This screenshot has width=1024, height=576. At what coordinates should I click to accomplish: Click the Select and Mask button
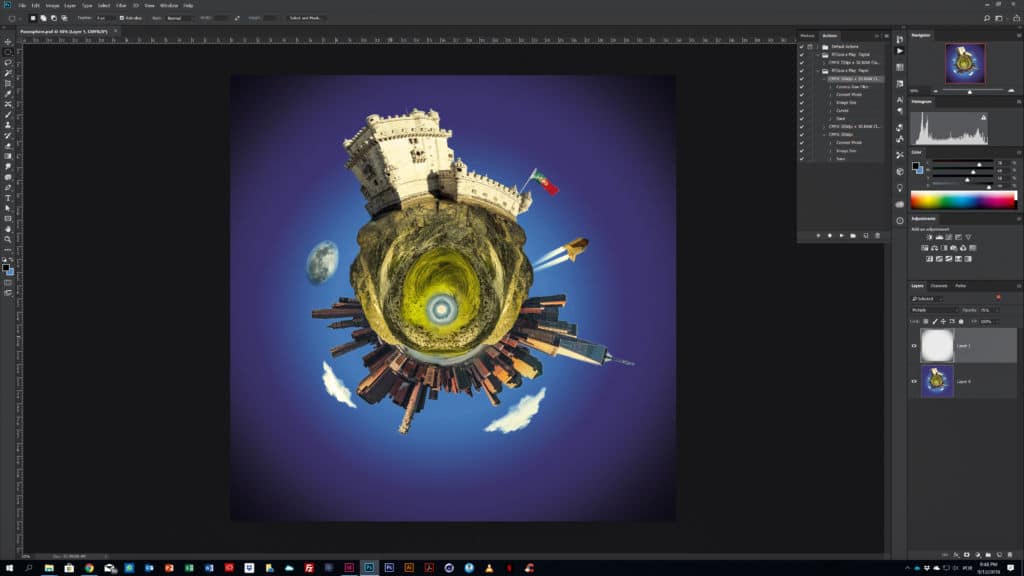click(307, 17)
